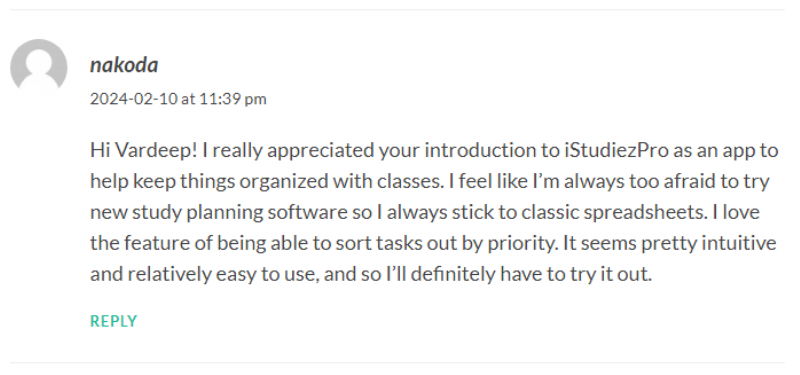Image resolution: width=800 pixels, height=375 pixels.
Task: Click the word relatively in the last line
Action: [x=168, y=274]
